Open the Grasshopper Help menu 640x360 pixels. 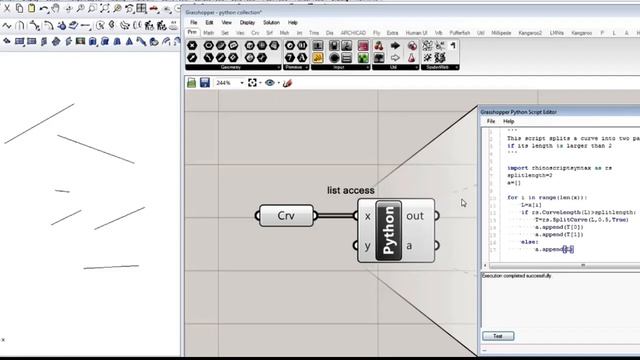tap(293, 22)
